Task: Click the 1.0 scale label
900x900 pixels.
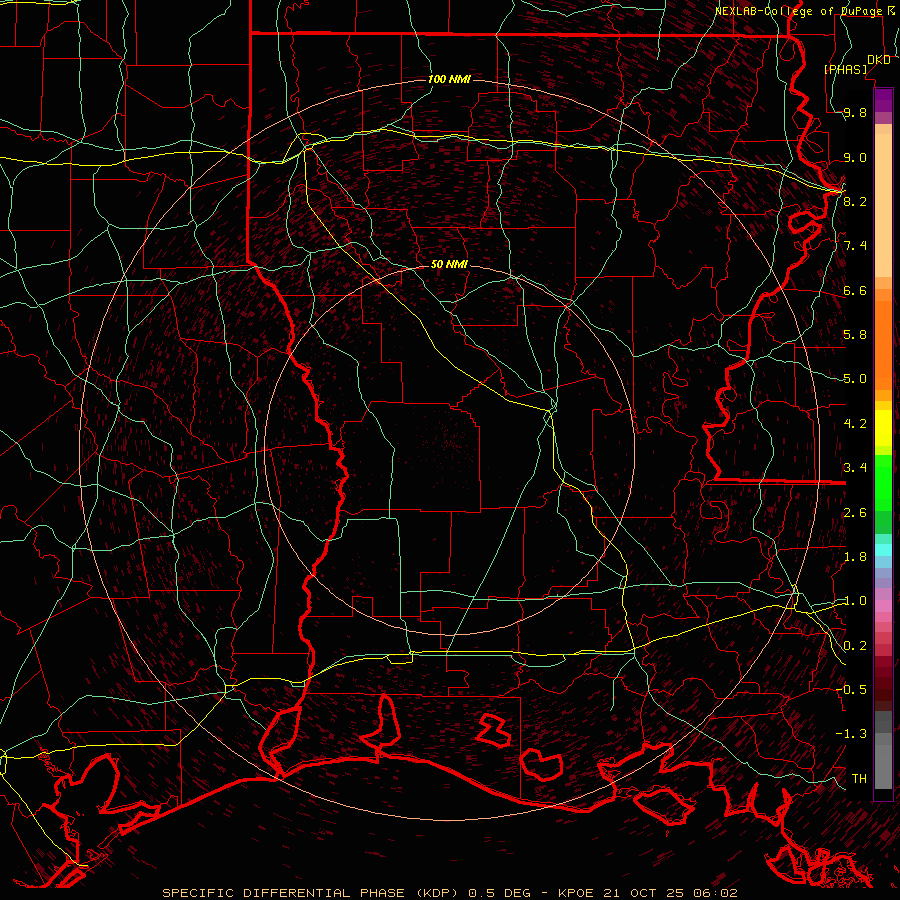Action: point(855,601)
